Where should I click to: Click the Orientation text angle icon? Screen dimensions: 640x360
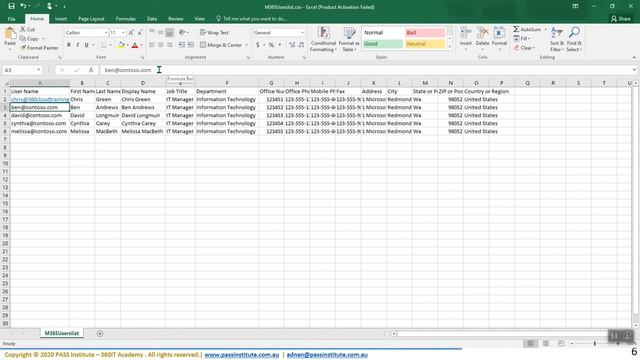coord(182,33)
